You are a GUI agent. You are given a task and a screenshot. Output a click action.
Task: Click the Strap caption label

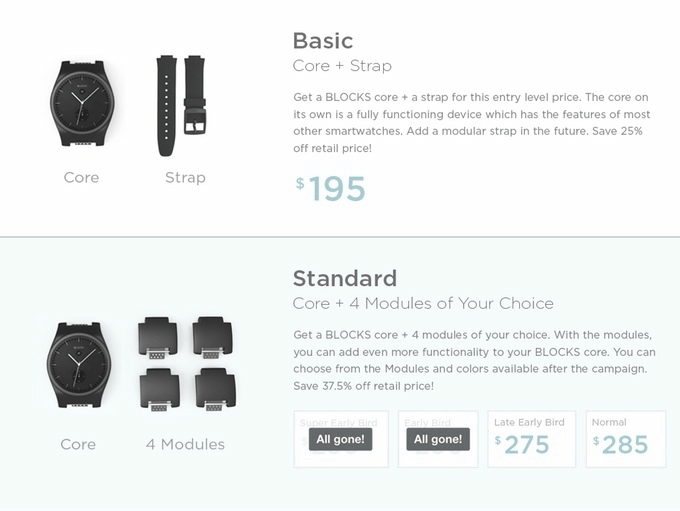tap(185, 177)
